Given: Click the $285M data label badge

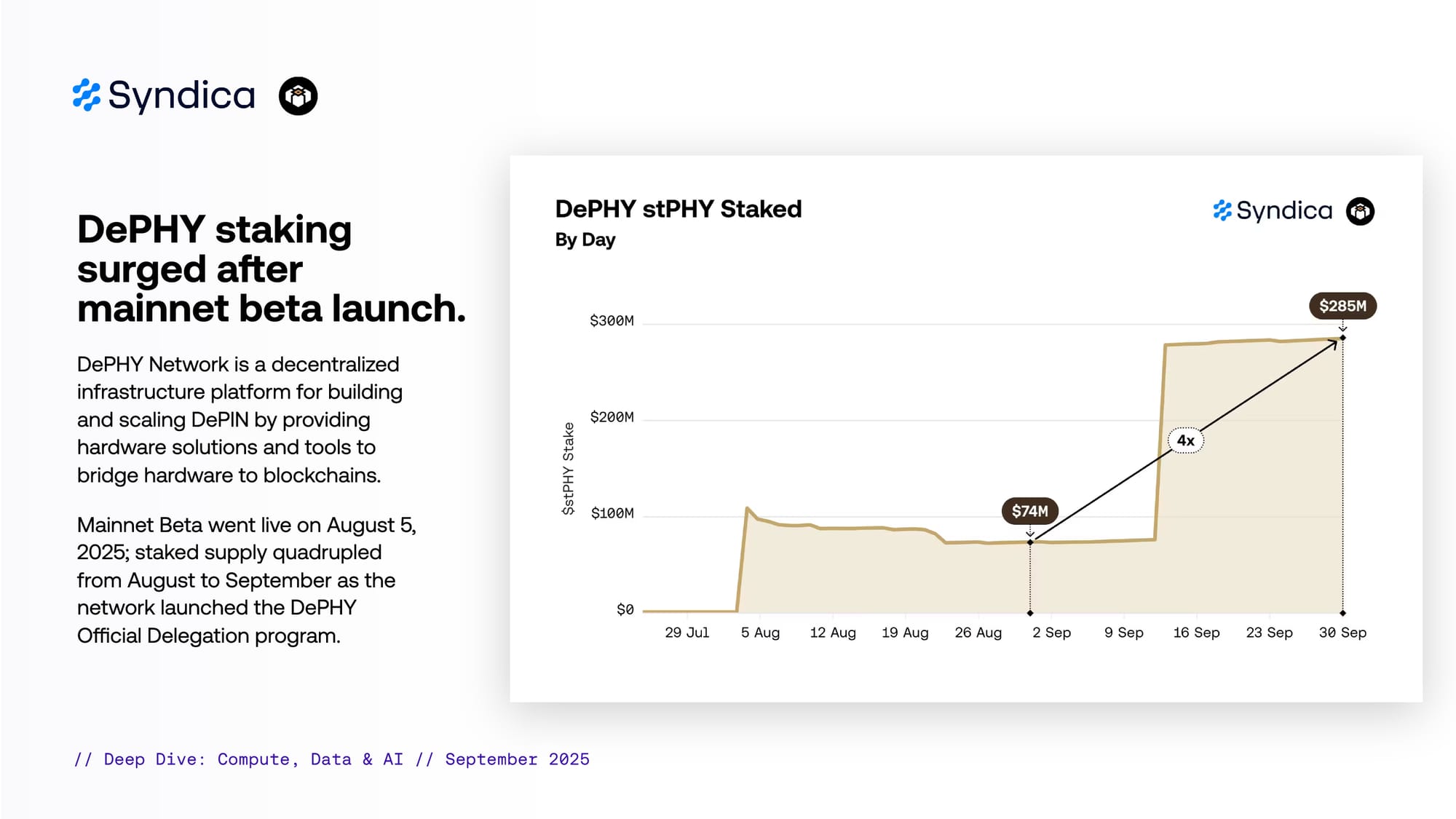Looking at the screenshot, I should click(x=1342, y=306).
